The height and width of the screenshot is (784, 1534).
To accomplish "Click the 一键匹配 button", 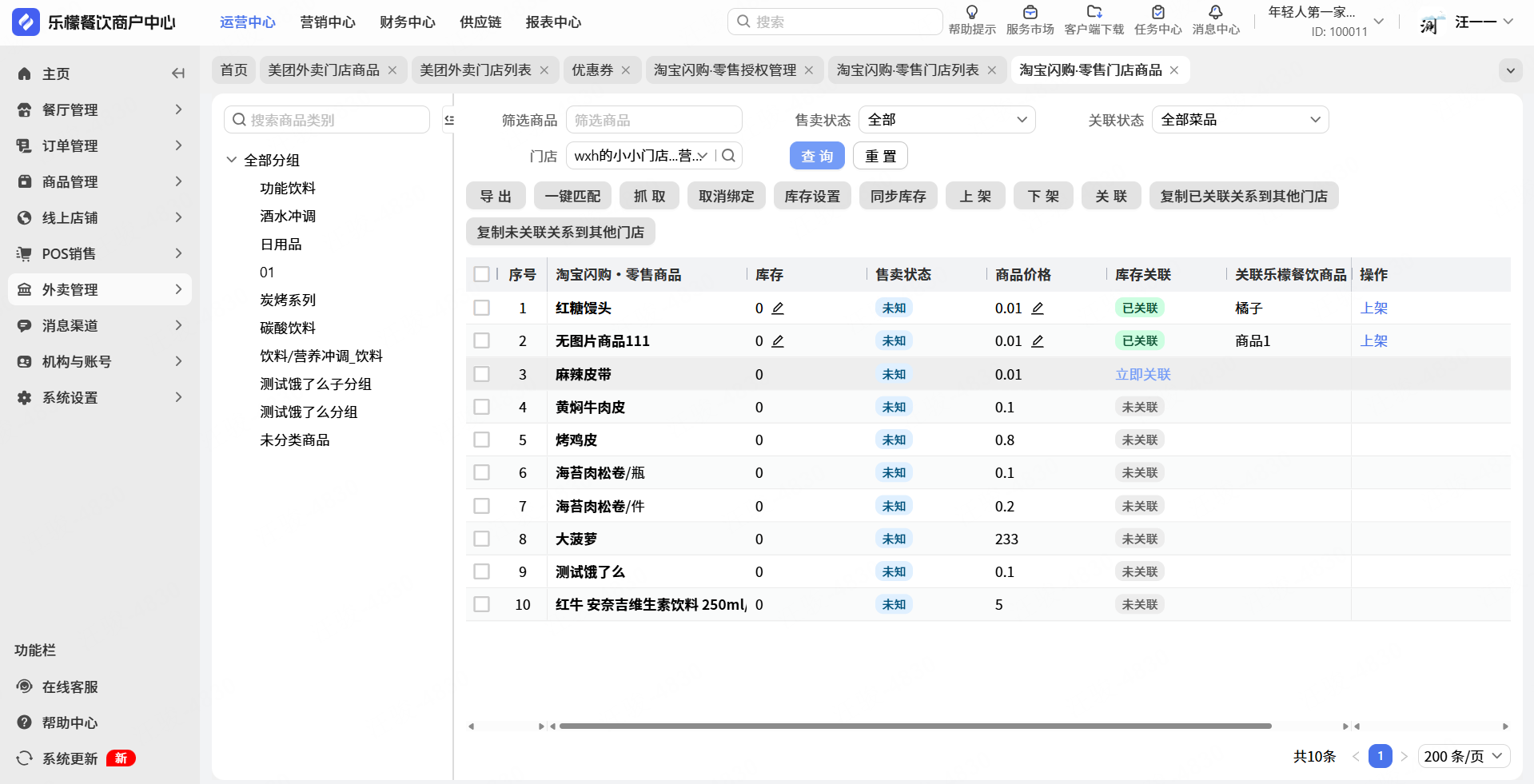I will point(573,196).
